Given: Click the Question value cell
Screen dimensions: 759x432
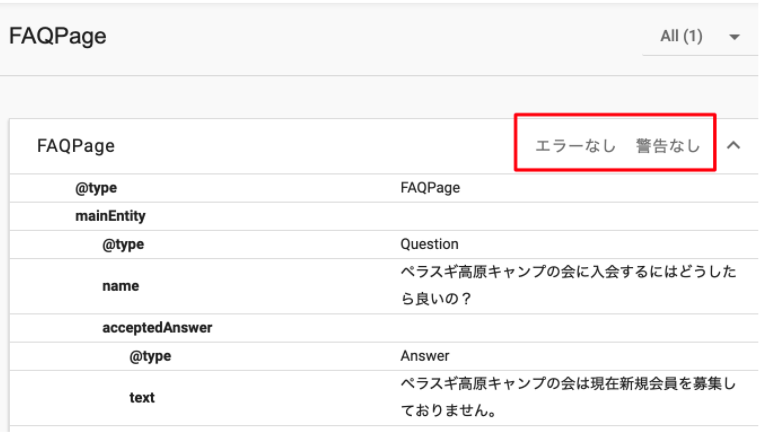Looking at the screenshot, I should [429, 243].
